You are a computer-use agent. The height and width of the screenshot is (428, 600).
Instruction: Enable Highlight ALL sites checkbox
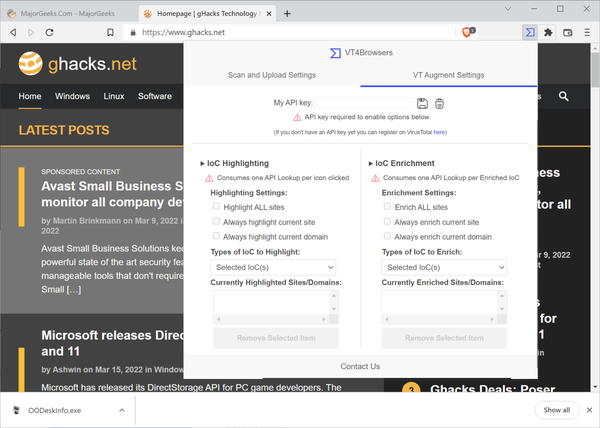click(x=216, y=207)
